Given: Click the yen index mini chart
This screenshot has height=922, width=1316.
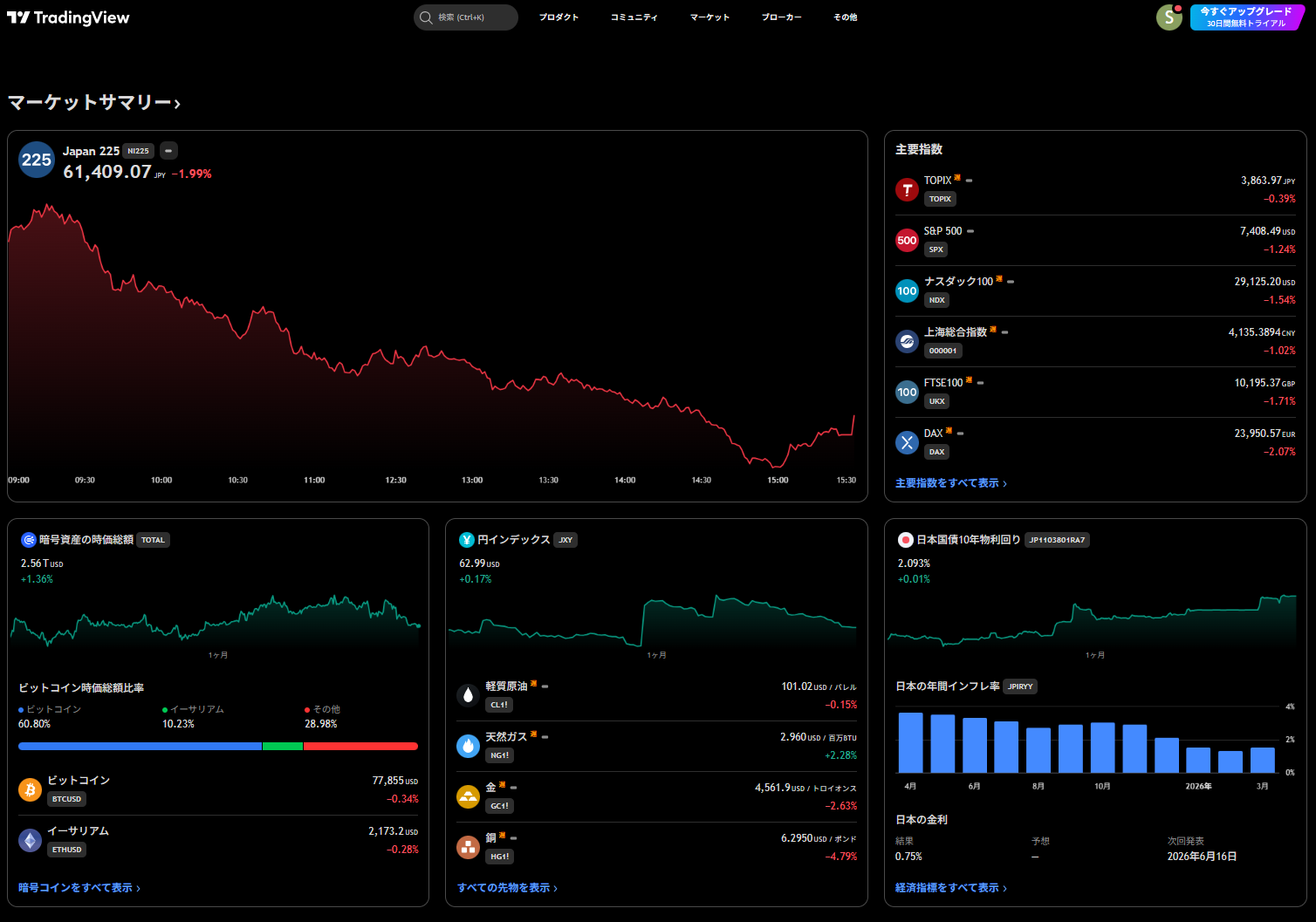Looking at the screenshot, I should pos(653,619).
